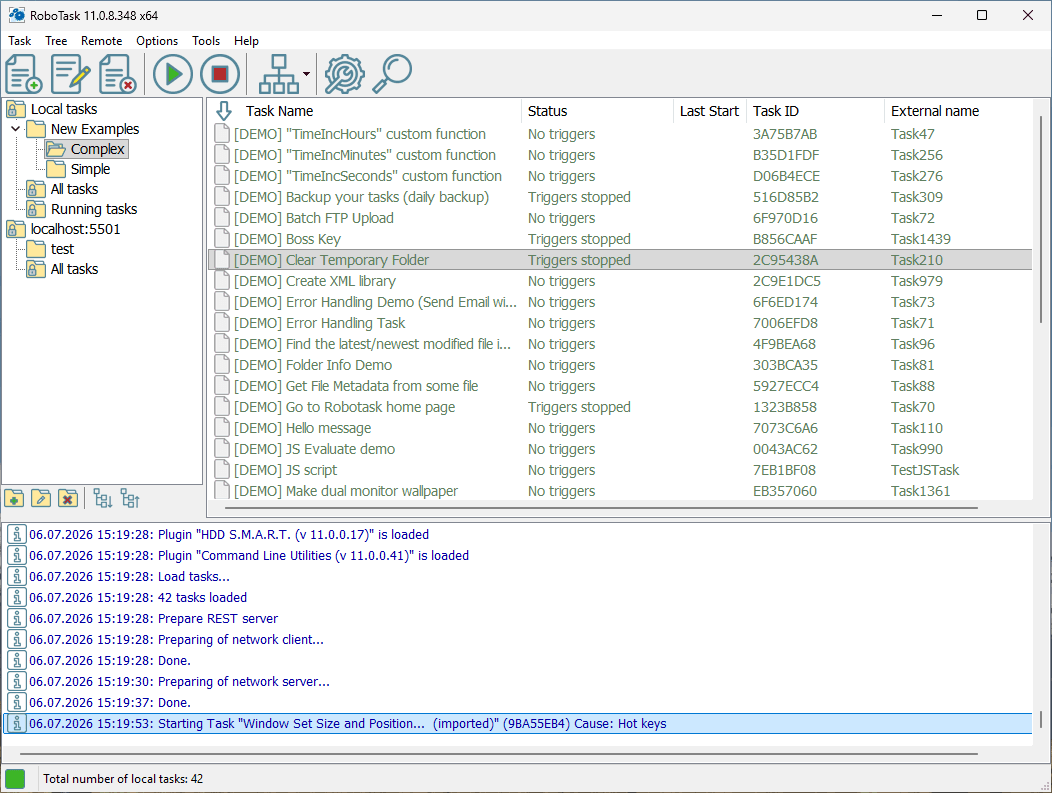Sort by the External name column header
Screen dimensions: 1052x793
935,111
